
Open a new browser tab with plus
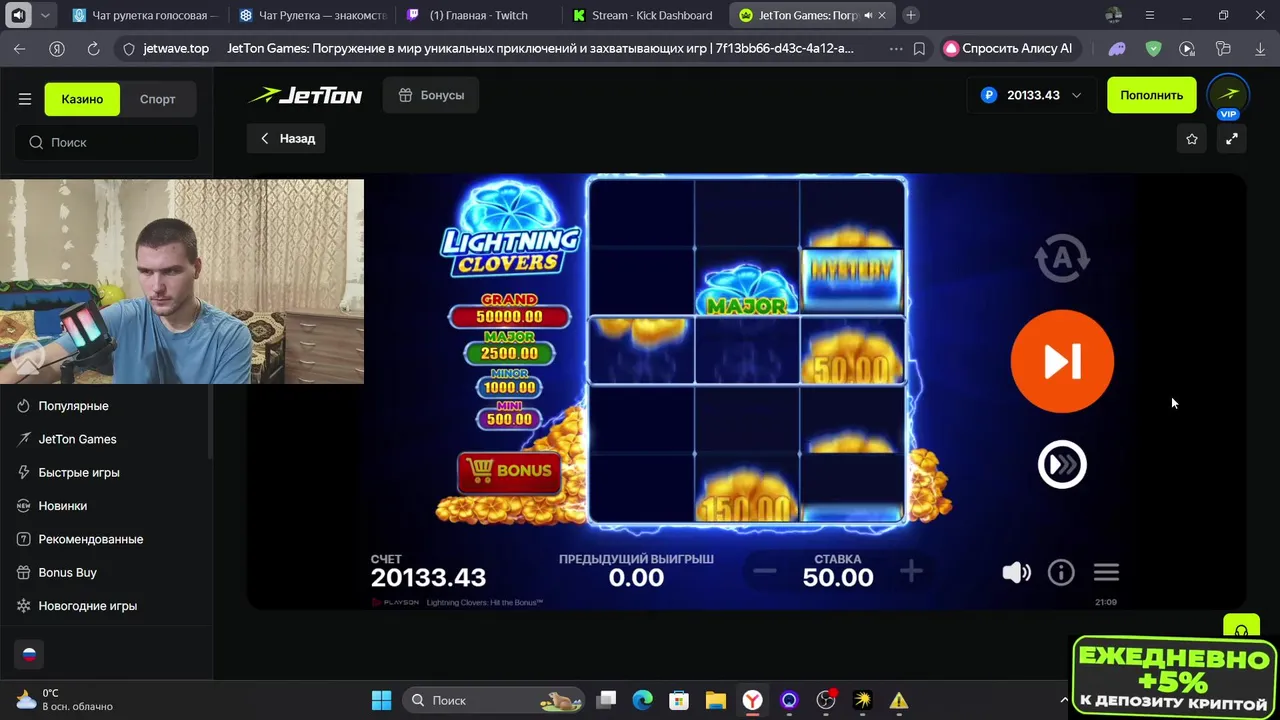coord(911,15)
